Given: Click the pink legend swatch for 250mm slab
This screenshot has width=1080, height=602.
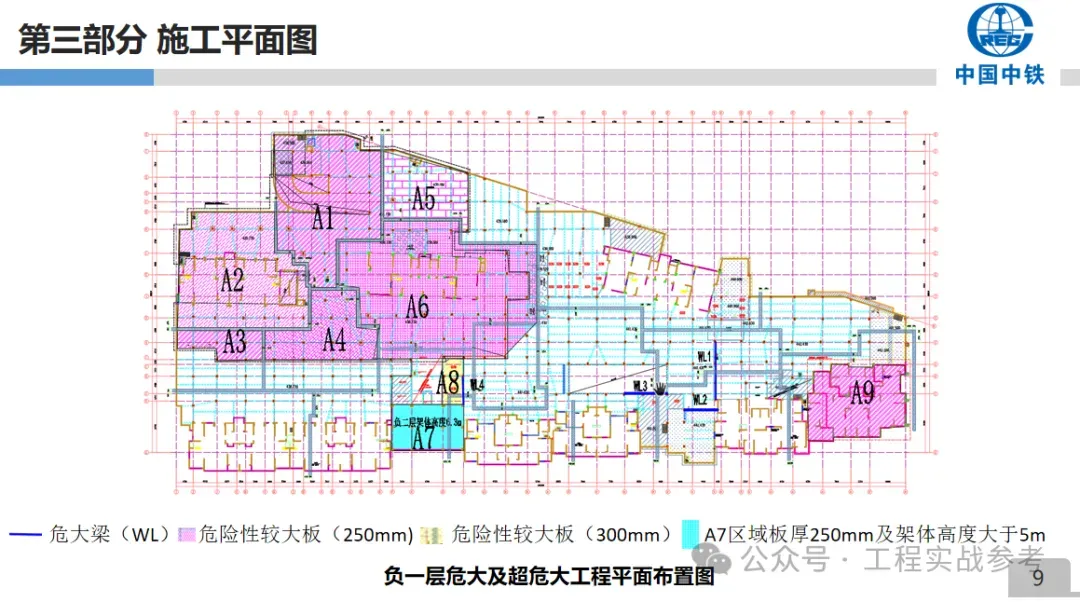Looking at the screenshot, I should tap(187, 534).
